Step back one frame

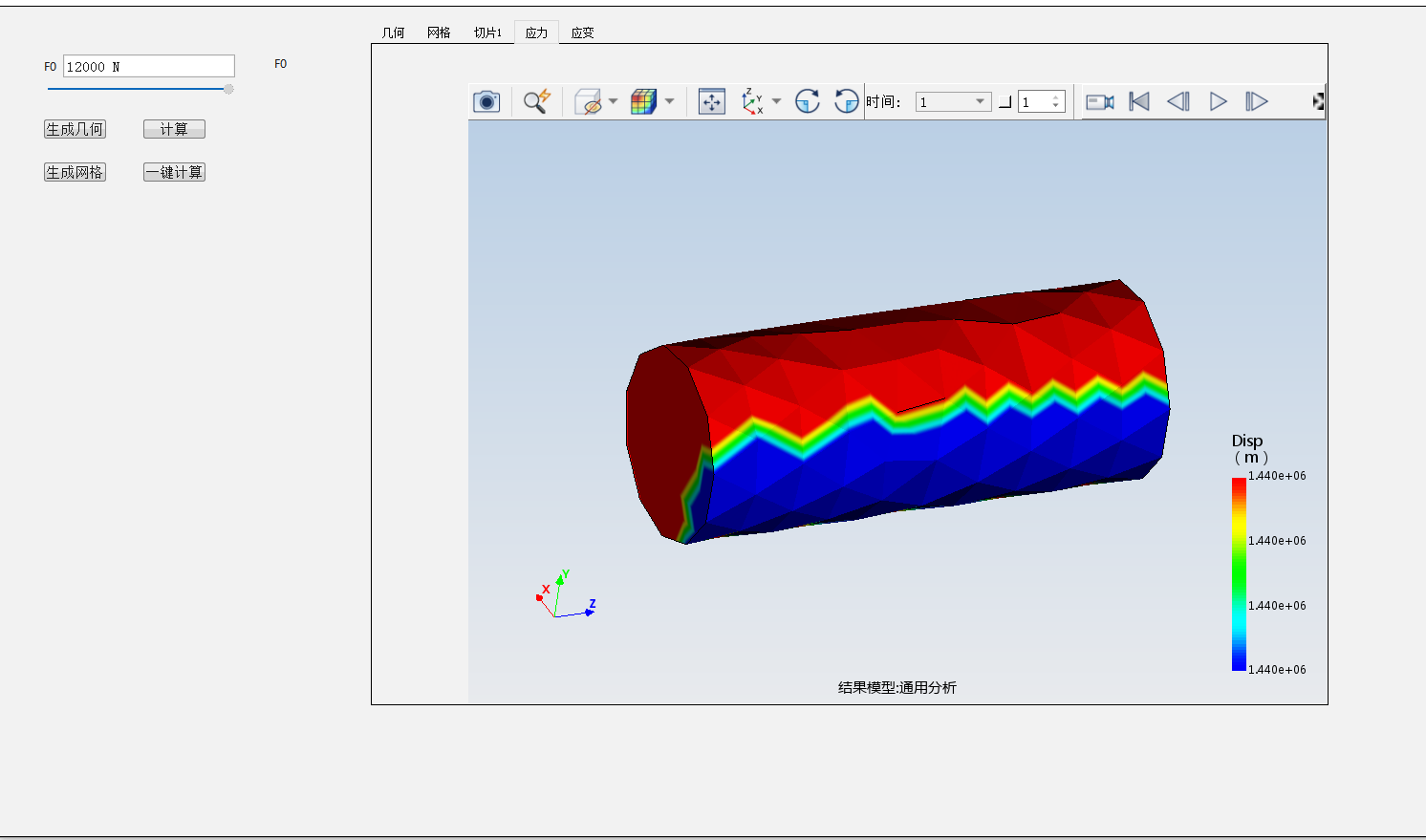coord(1178,101)
